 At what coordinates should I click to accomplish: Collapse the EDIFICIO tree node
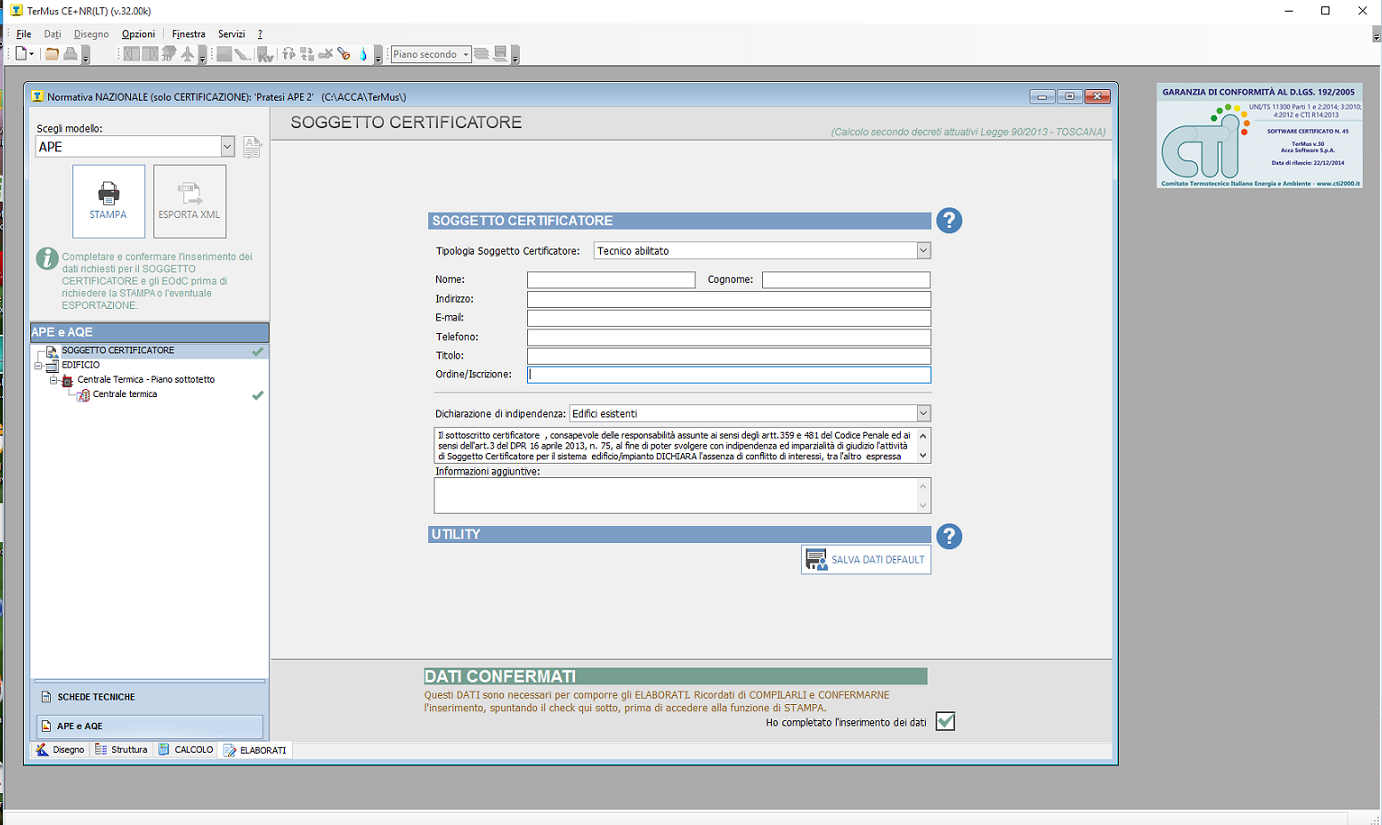38,366
